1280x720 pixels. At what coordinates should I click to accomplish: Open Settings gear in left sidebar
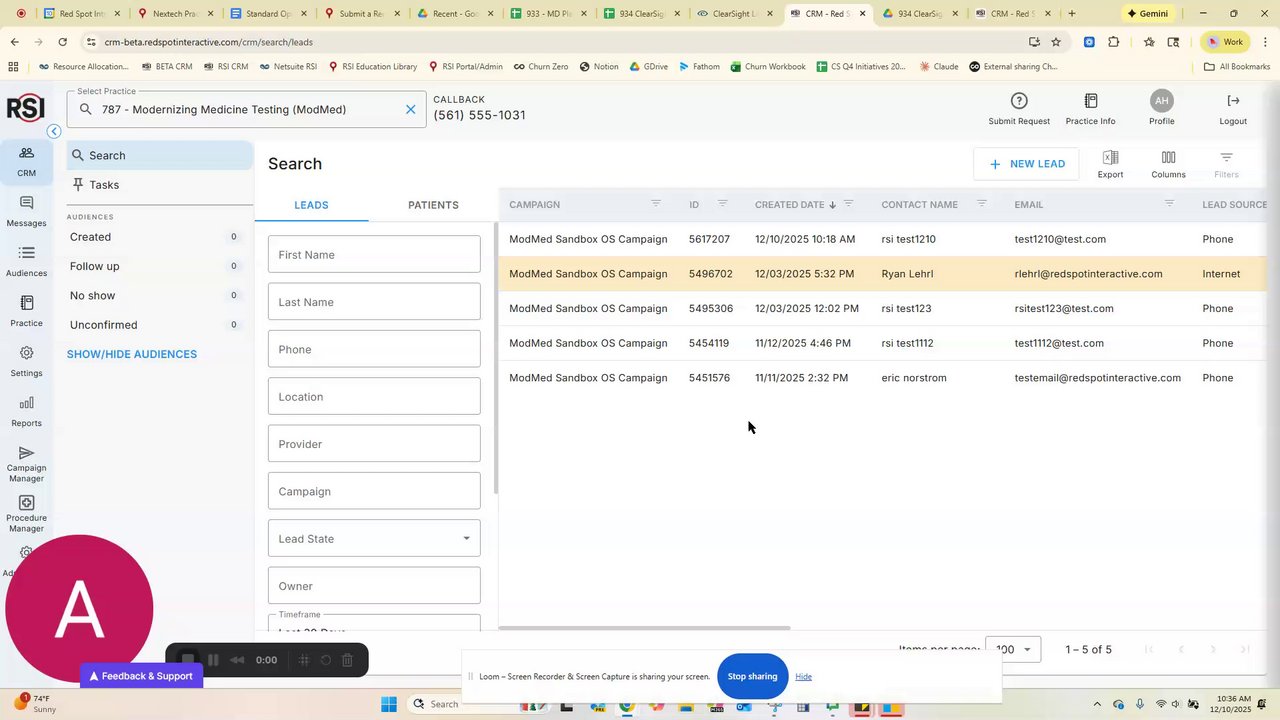pyautogui.click(x=26, y=361)
